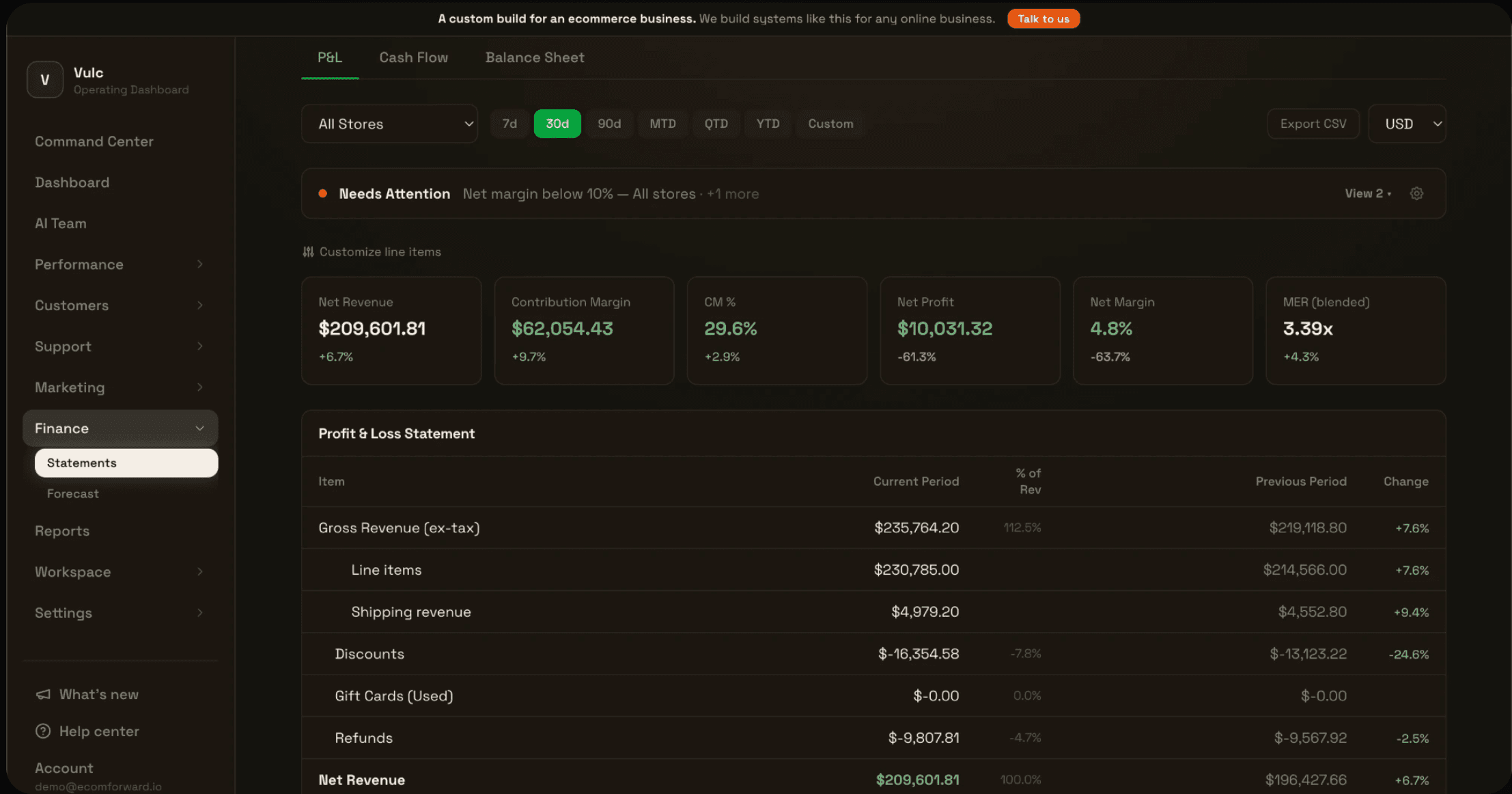Viewport: 1512px width, 794px height.
Task: Expand the Settings menu chevron
Action: coord(200,613)
